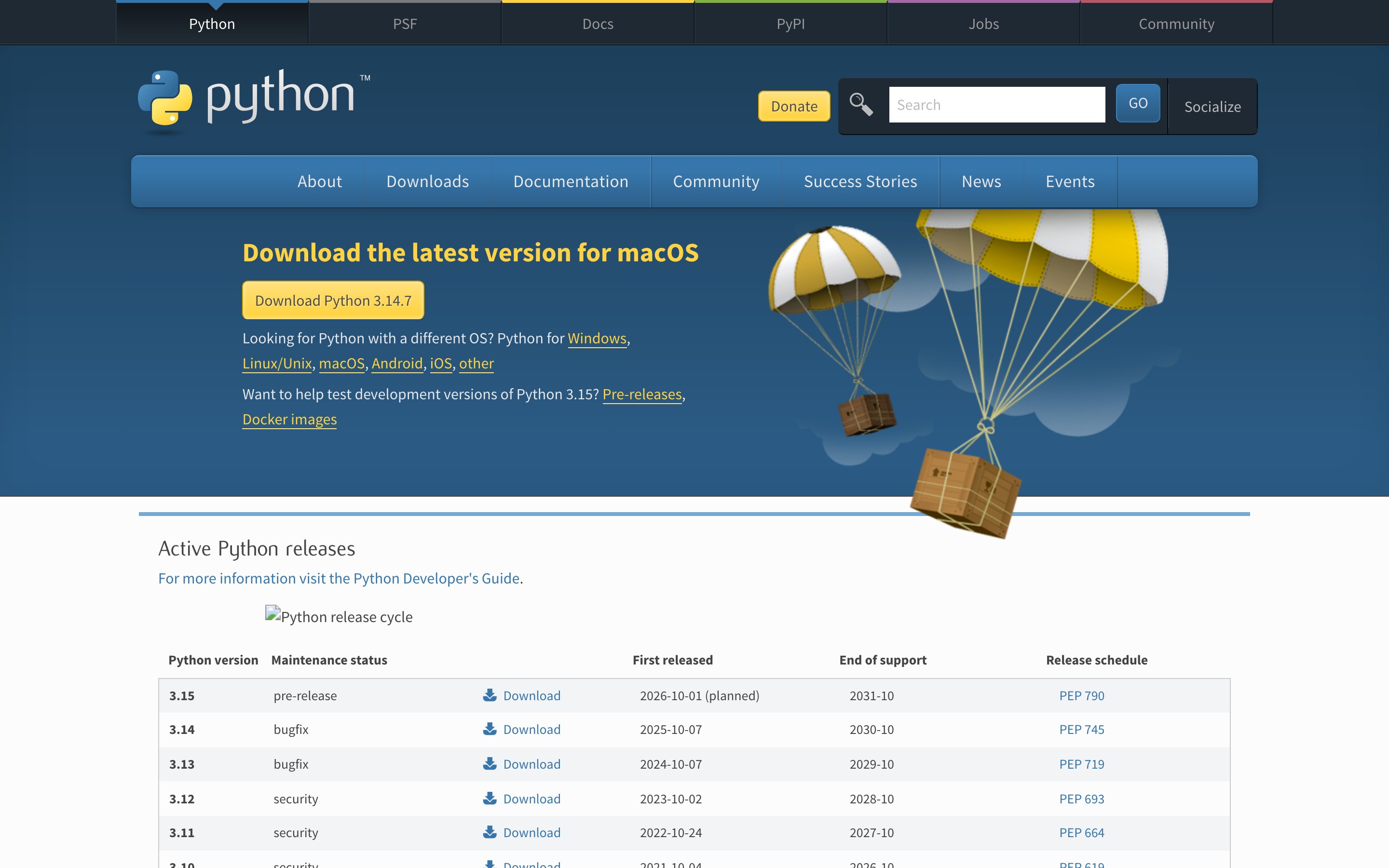This screenshot has width=1389, height=868.
Task: Open the PEP 719 release schedule
Action: (1081, 763)
